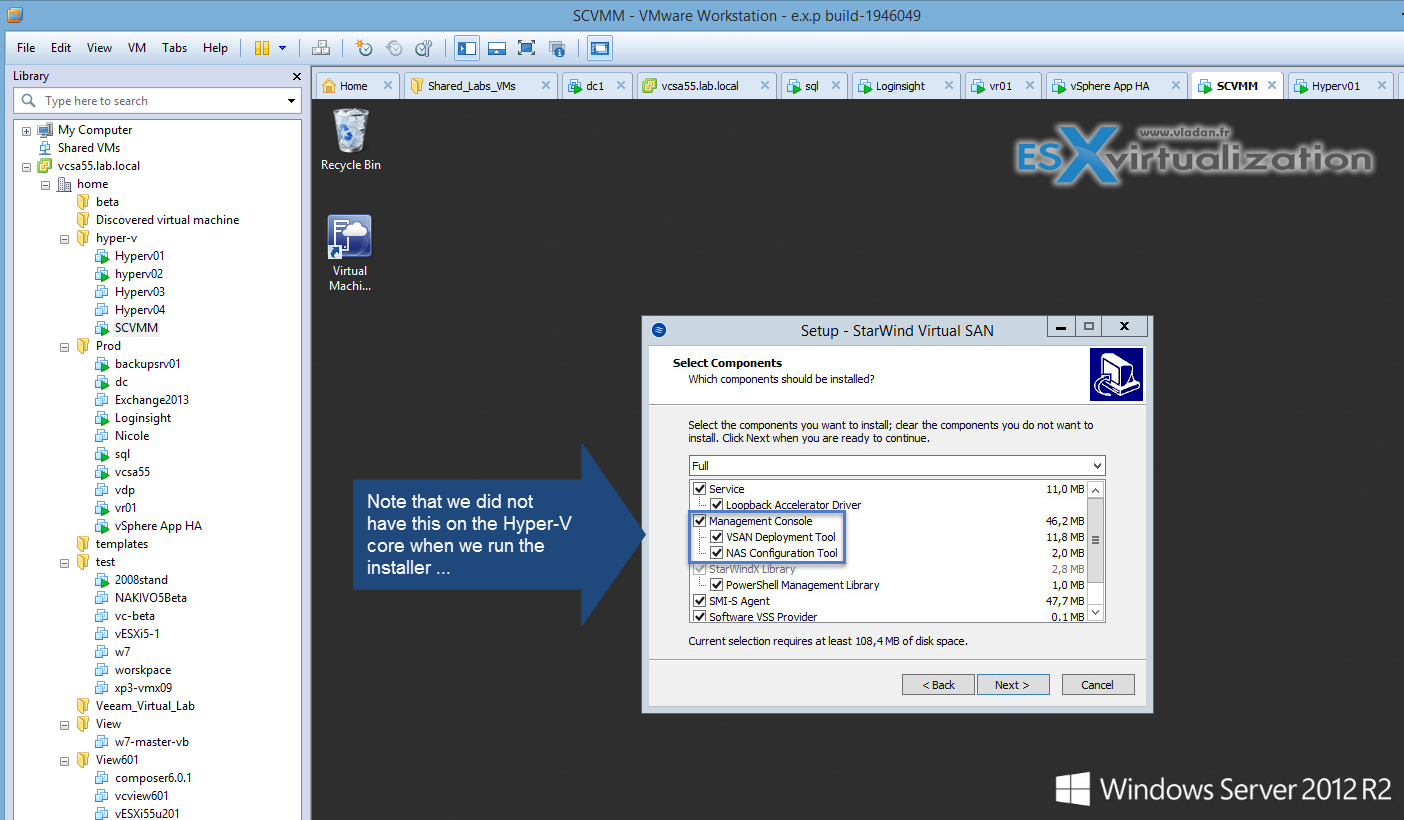This screenshot has width=1404, height=820.
Task: Open the Help menu
Action: (x=215, y=48)
